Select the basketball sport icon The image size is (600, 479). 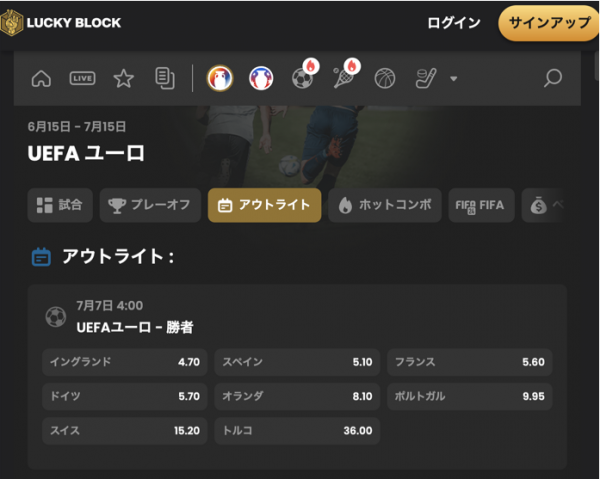tap(385, 78)
